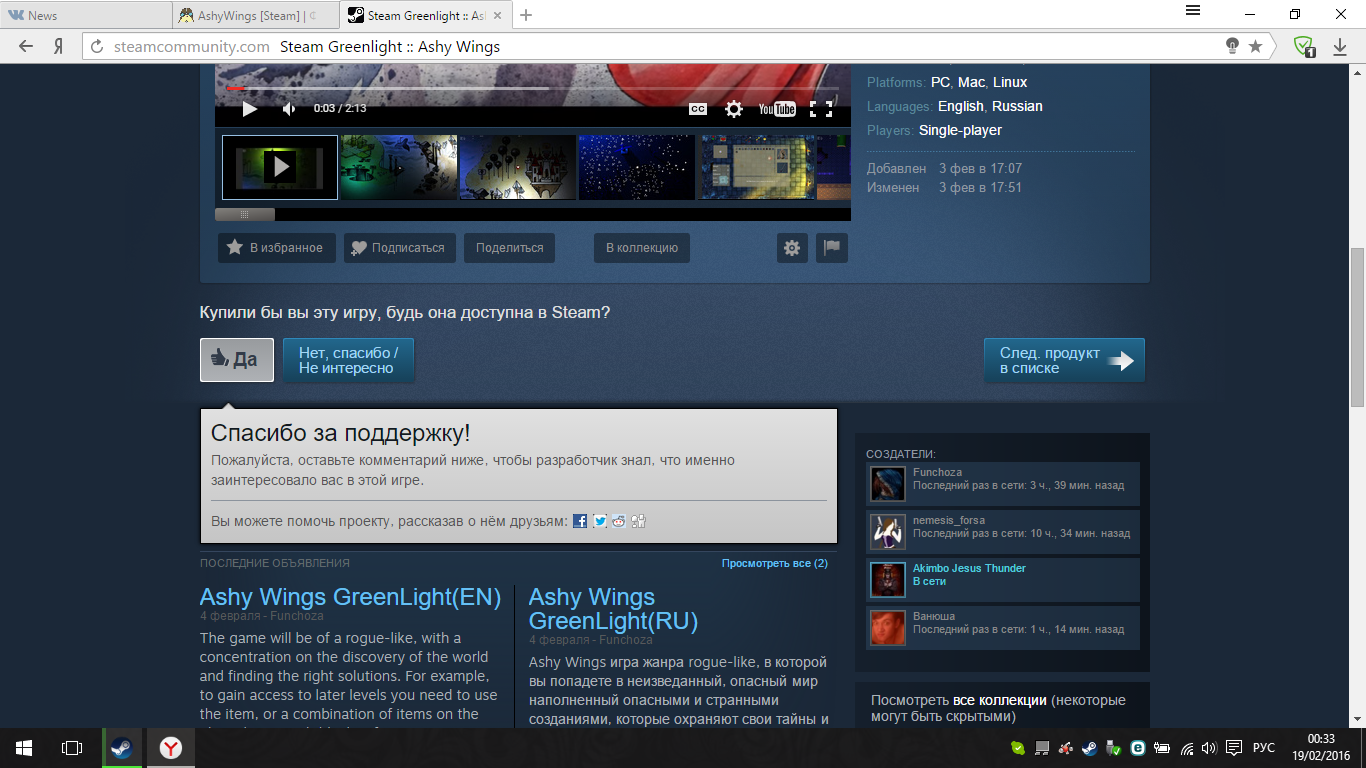Click the thumbnail strip horizontal scrollbar handle
This screenshot has width=1366, height=768.
[245, 214]
